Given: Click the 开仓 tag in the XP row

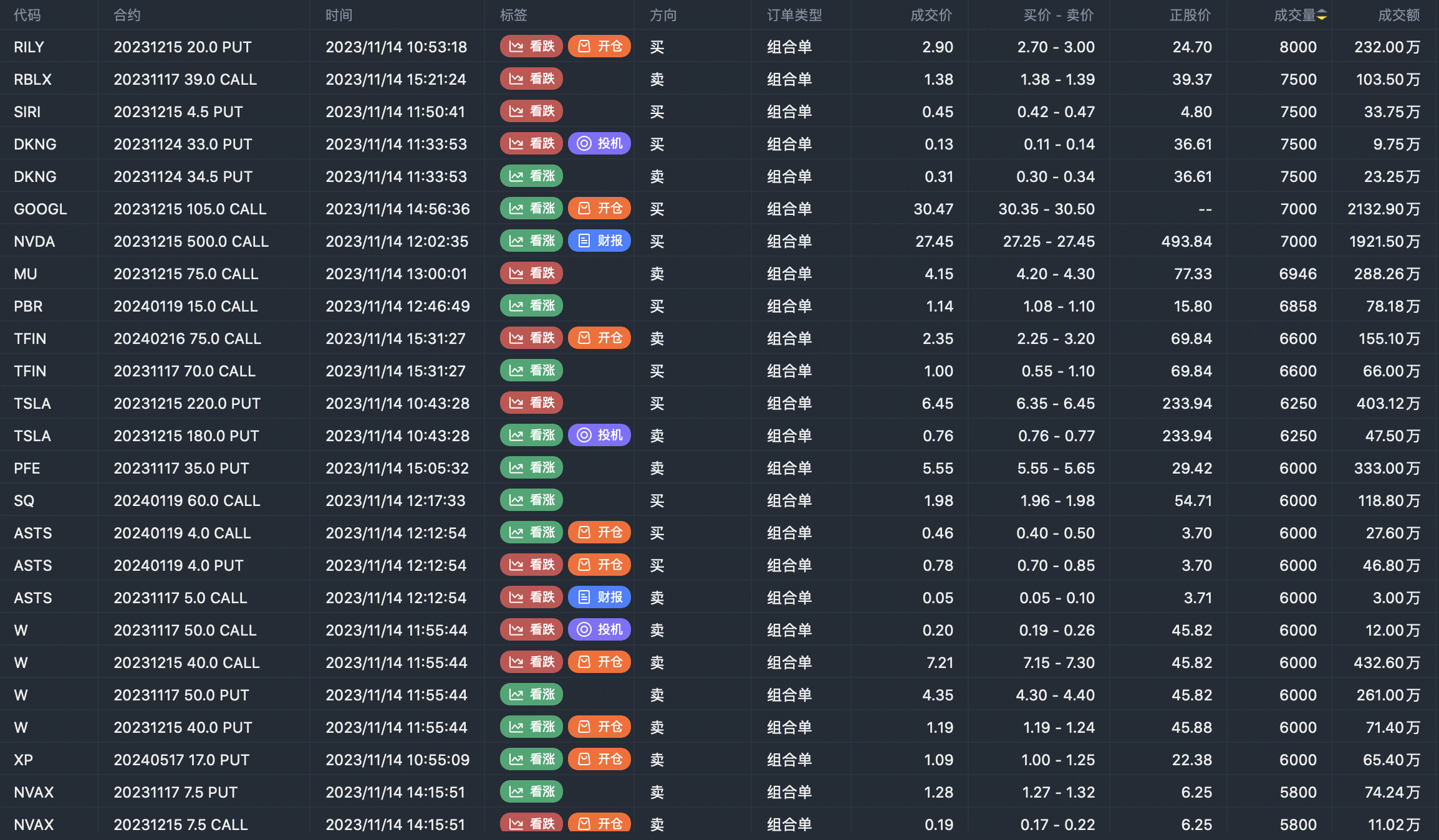Looking at the screenshot, I should click(x=600, y=760).
